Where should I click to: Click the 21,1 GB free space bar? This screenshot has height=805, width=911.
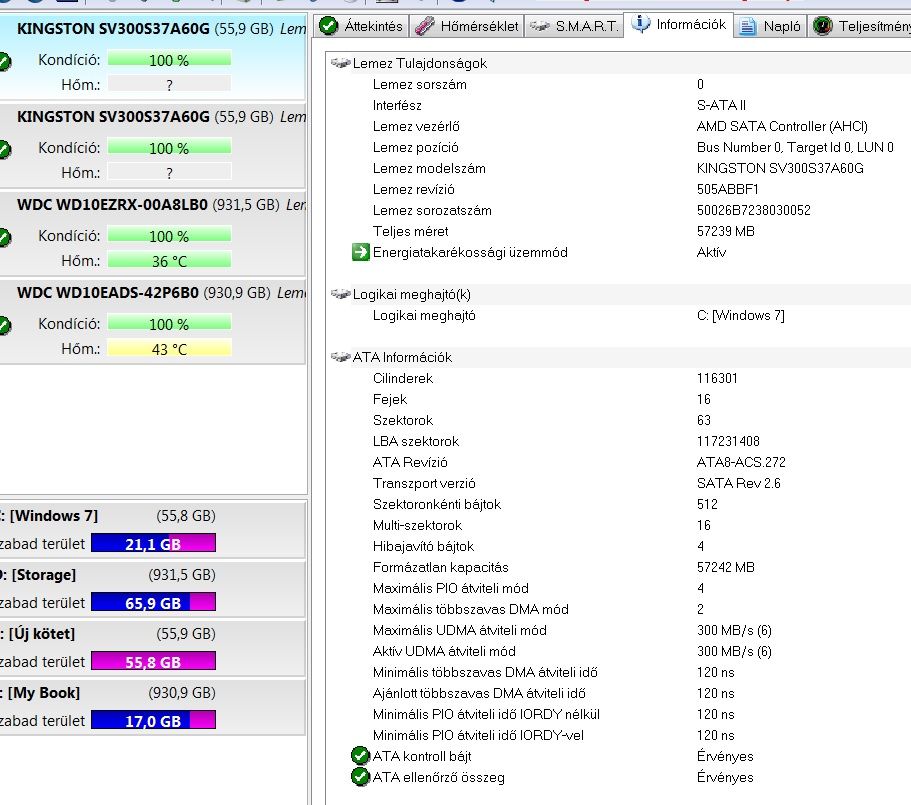point(153,543)
